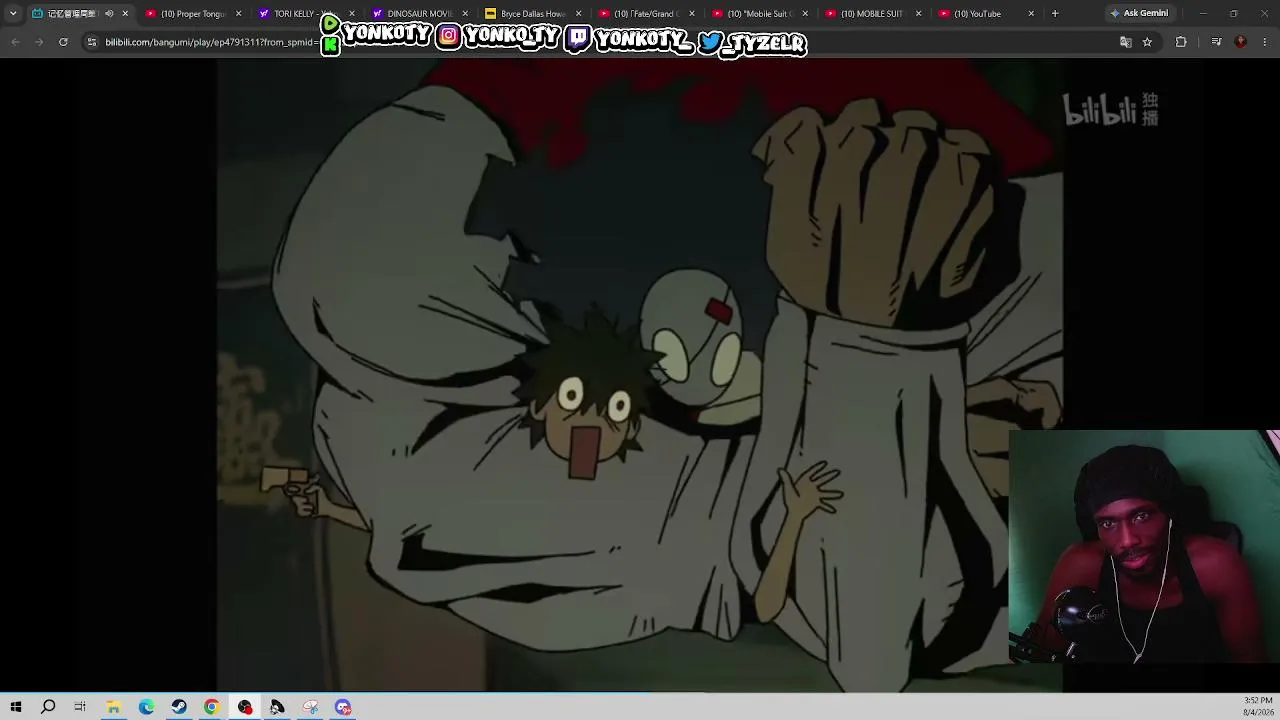Go back to the previous page
1280x720 pixels.
pos(15,42)
